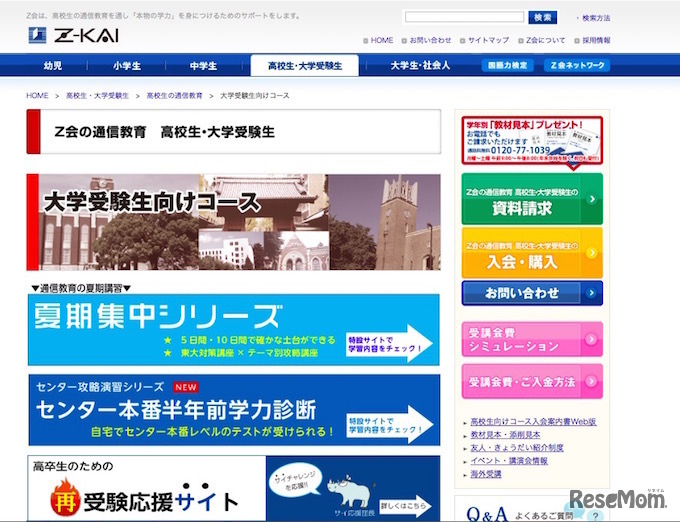Click 高校生の通信教育 in the breadcrumb
Image resolution: width=680 pixels, height=522 pixels.
(175, 95)
